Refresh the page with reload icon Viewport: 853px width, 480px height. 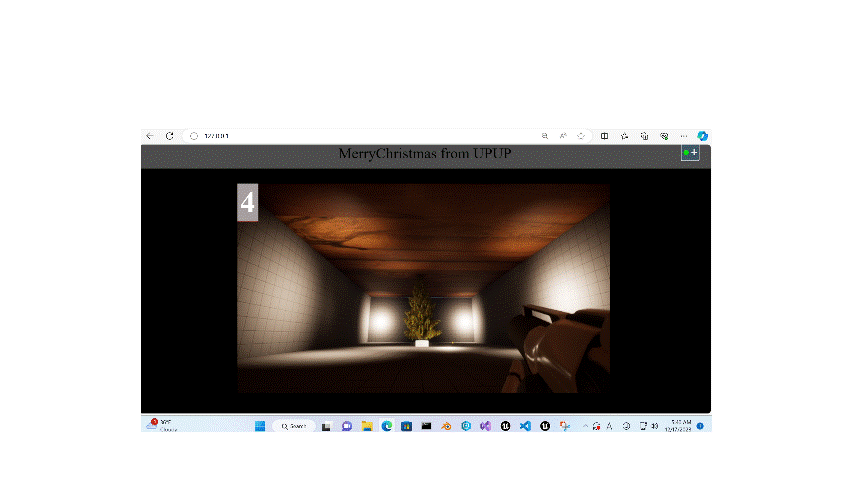click(x=170, y=136)
